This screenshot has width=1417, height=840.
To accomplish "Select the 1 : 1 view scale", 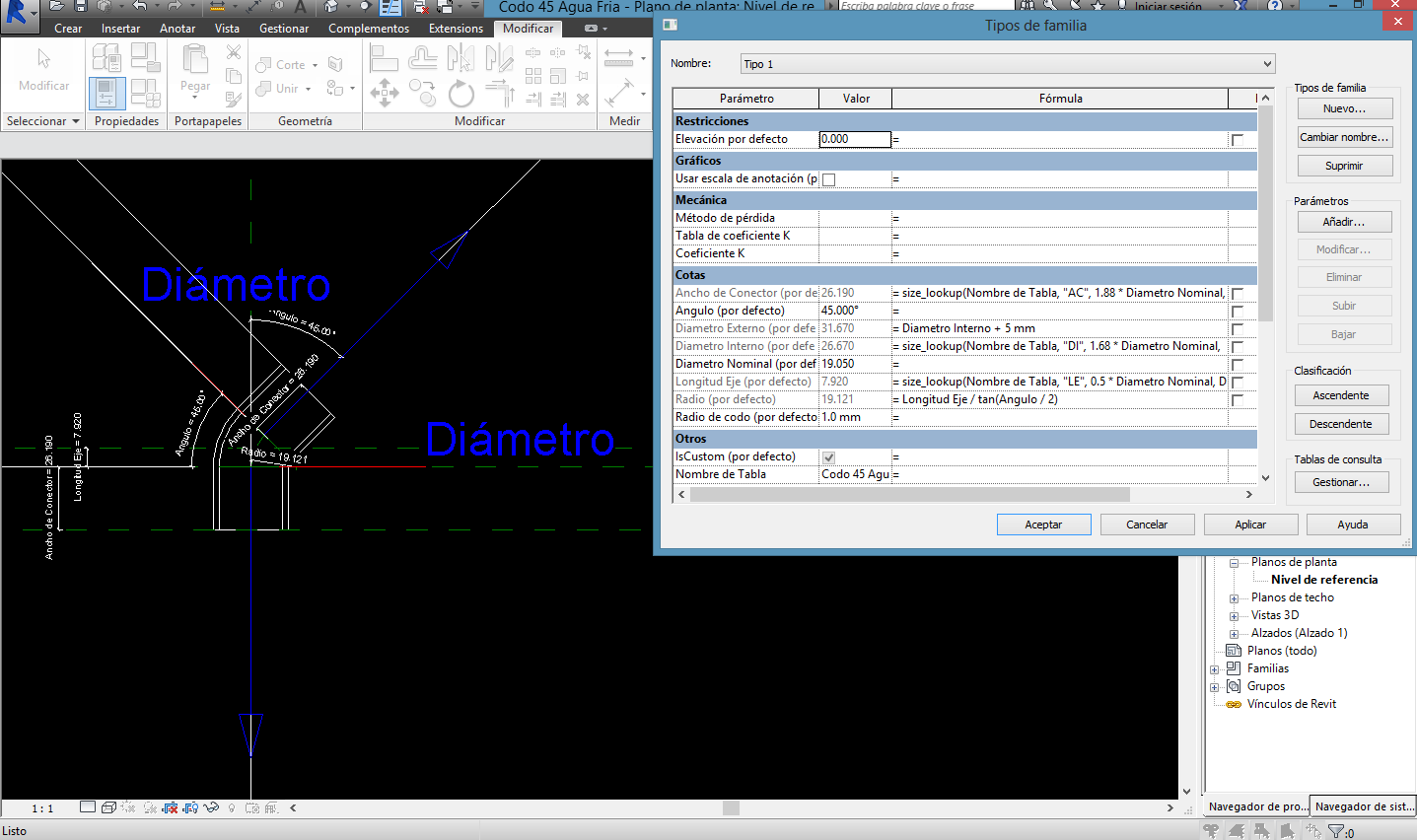I will click(x=42, y=808).
